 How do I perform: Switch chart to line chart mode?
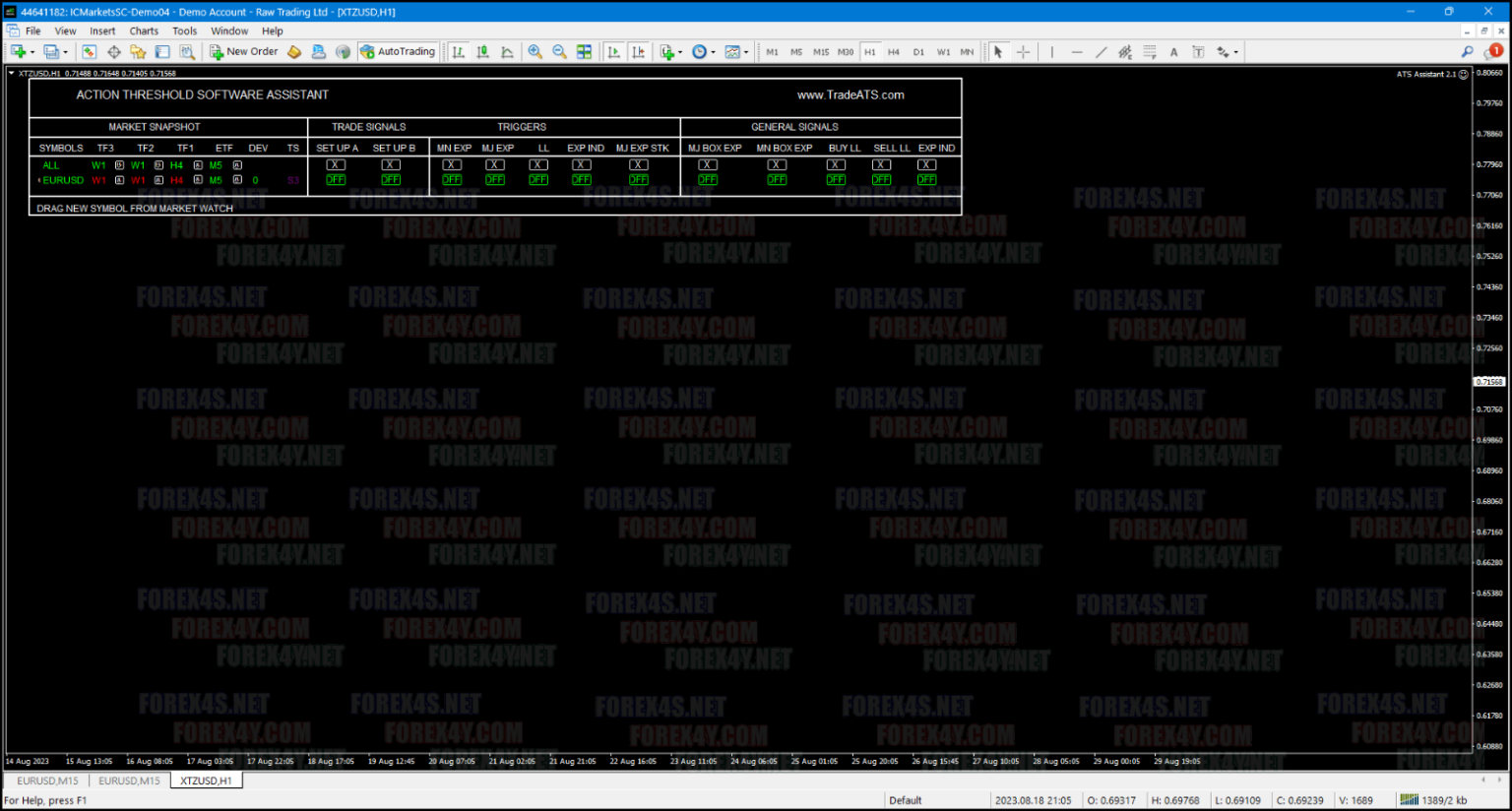[508, 52]
